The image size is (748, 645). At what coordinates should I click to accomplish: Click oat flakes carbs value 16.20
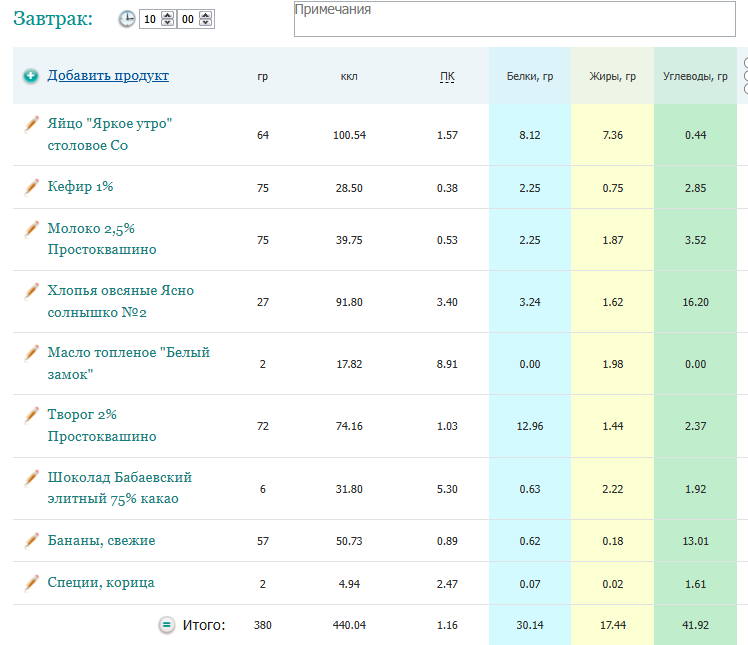(696, 302)
